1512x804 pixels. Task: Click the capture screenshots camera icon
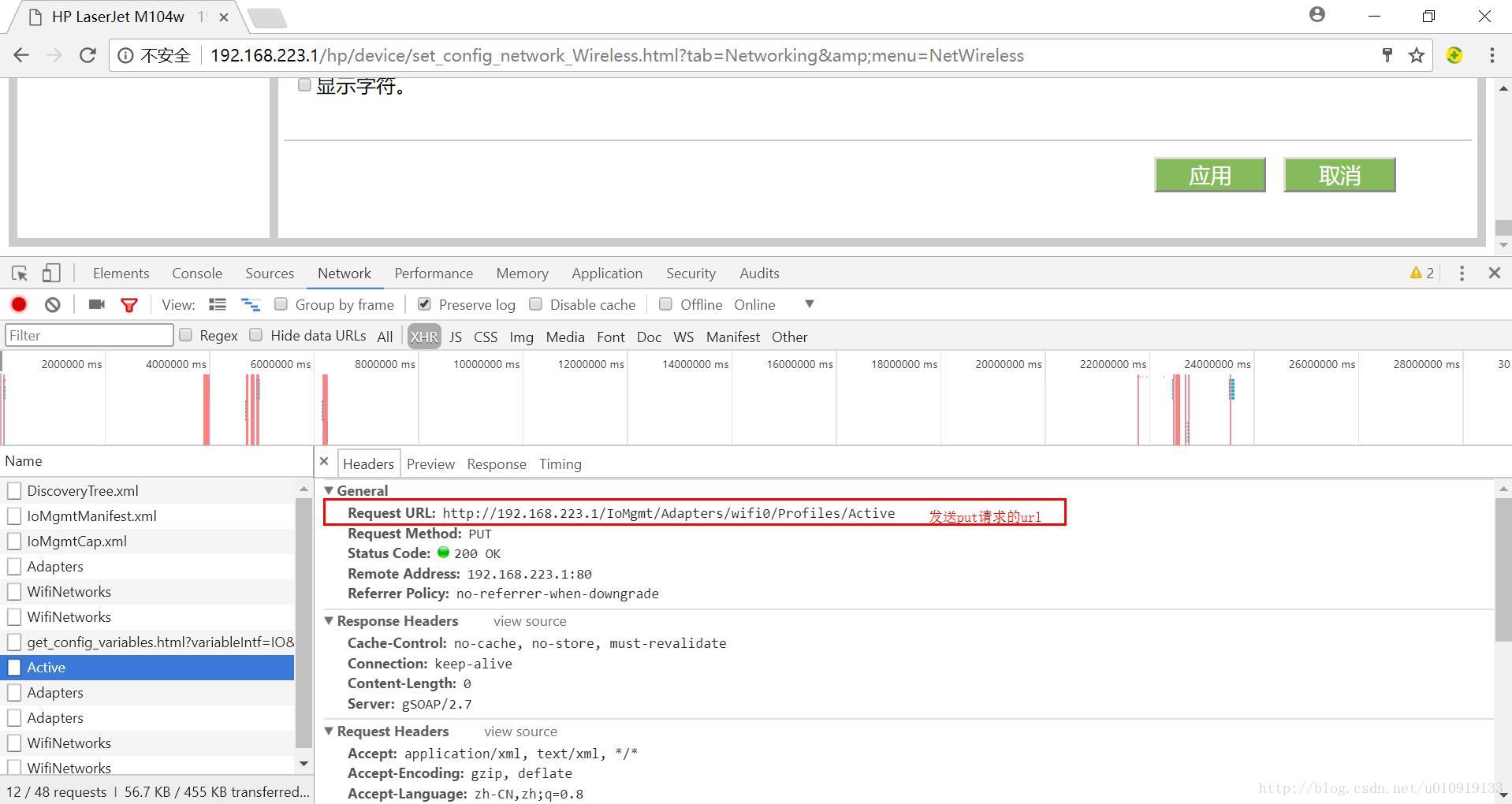pyautogui.click(x=96, y=304)
